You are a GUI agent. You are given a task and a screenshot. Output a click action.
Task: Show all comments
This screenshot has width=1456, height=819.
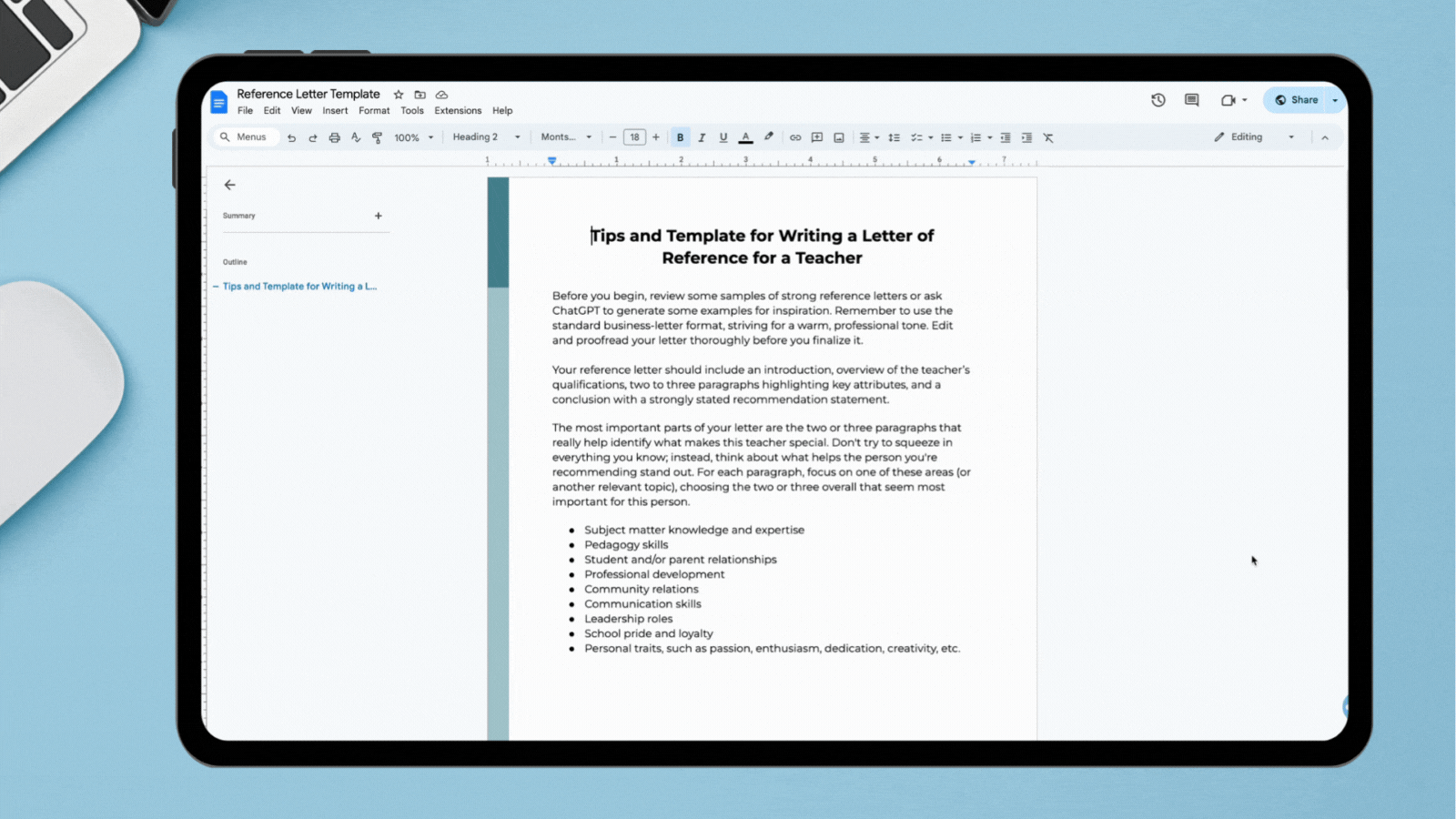tap(1192, 100)
